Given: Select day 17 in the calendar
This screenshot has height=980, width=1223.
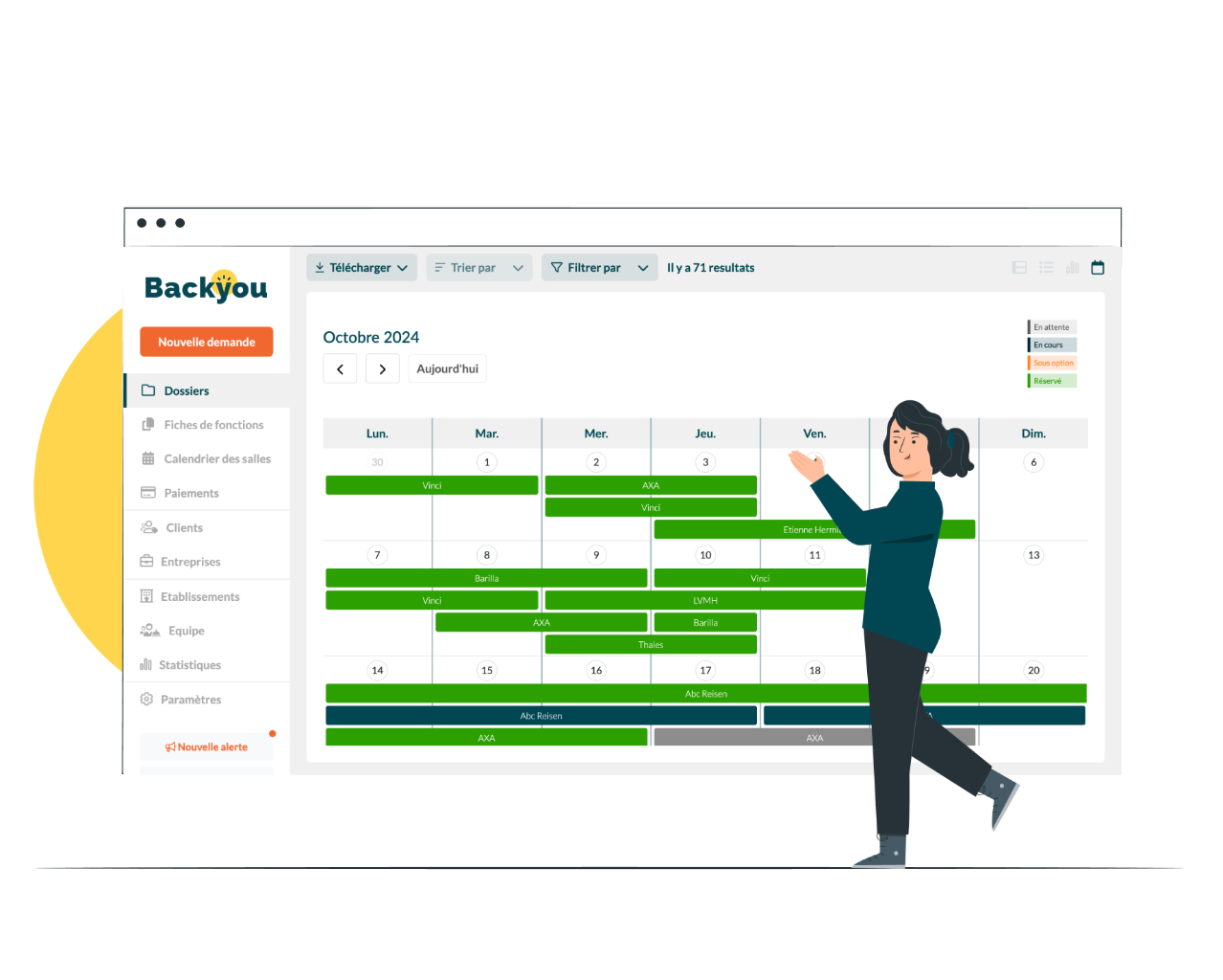Looking at the screenshot, I should coord(705,671).
